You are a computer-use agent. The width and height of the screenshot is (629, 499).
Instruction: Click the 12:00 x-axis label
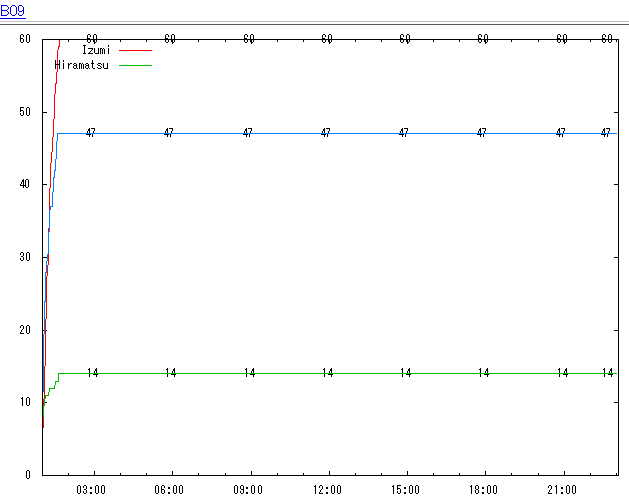pyautogui.click(x=327, y=490)
